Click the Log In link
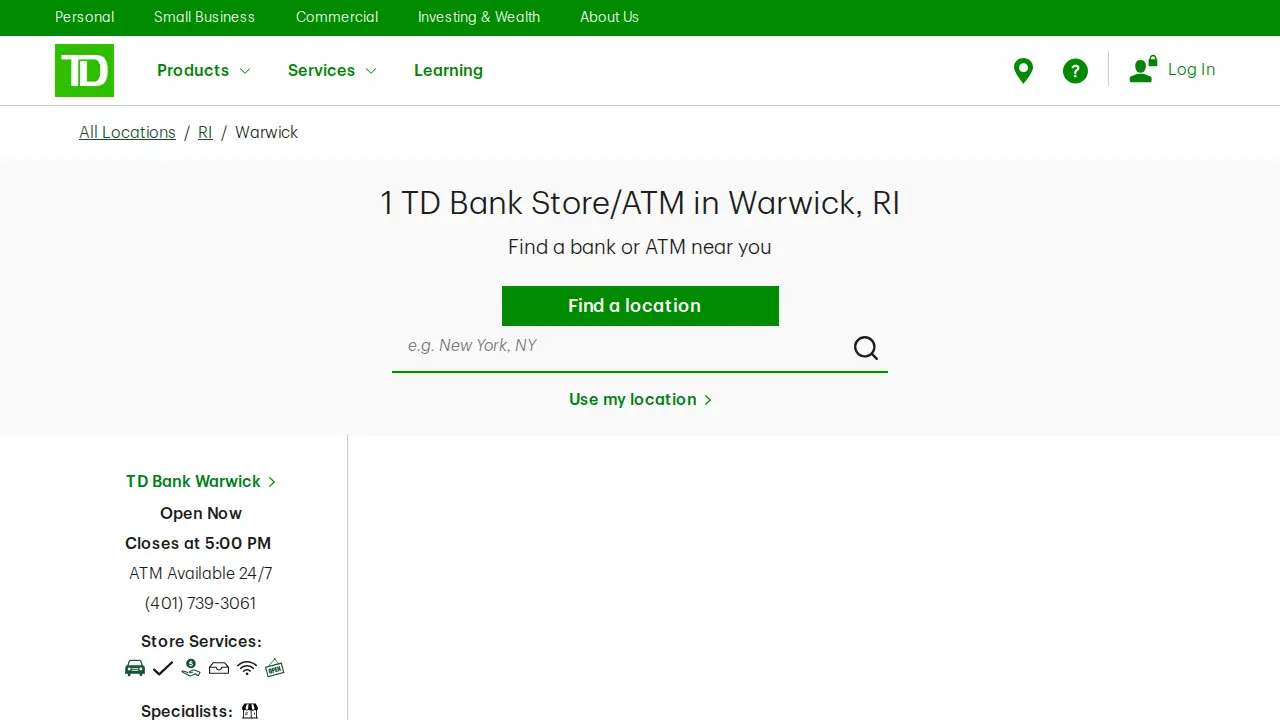The width and height of the screenshot is (1280, 720). [x=1192, y=69]
